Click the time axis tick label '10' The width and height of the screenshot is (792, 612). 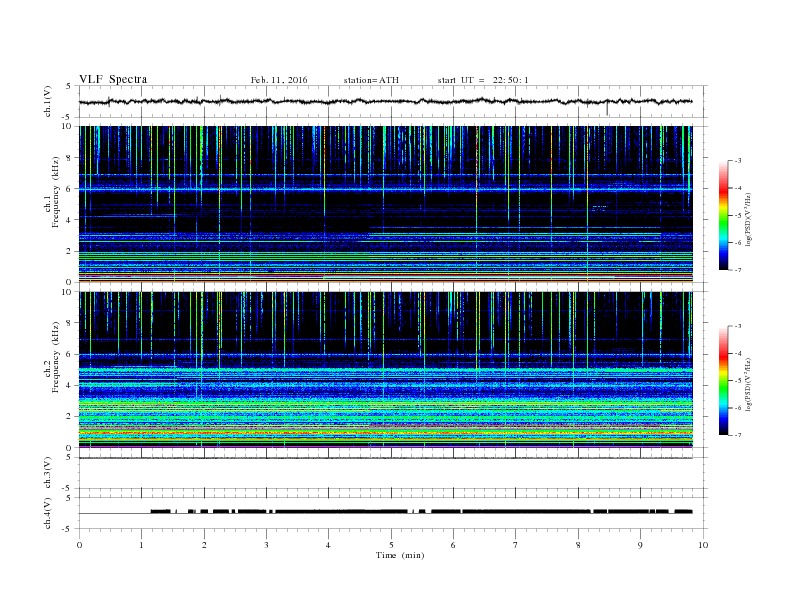pos(703,545)
